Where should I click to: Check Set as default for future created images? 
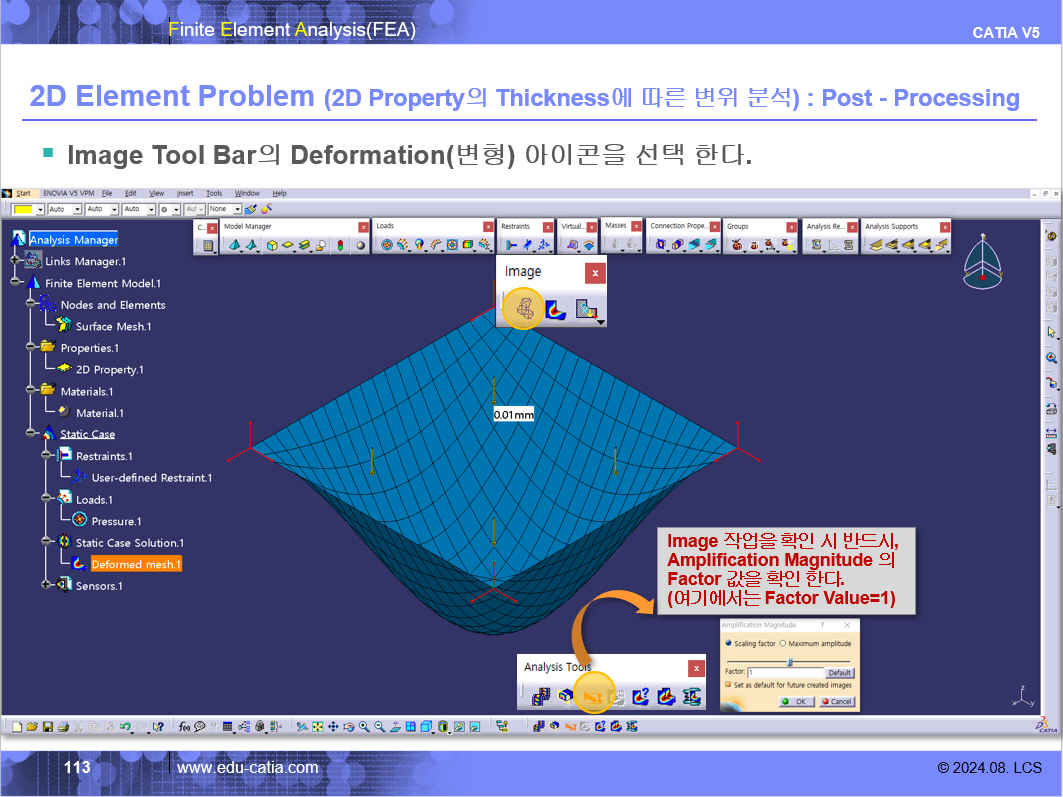tap(727, 685)
